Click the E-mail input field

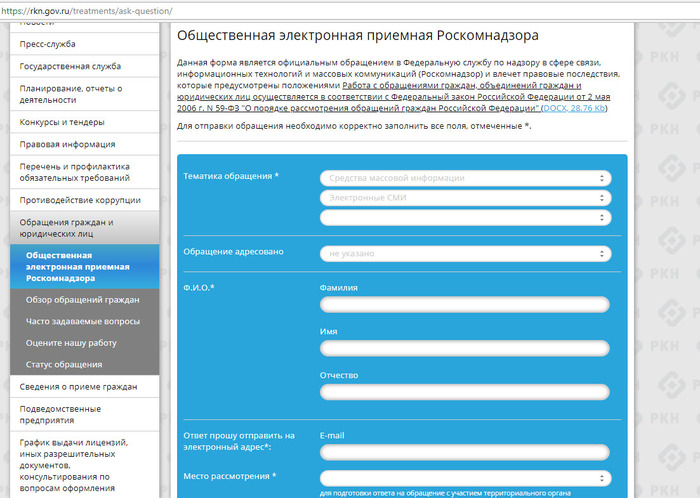coord(465,453)
